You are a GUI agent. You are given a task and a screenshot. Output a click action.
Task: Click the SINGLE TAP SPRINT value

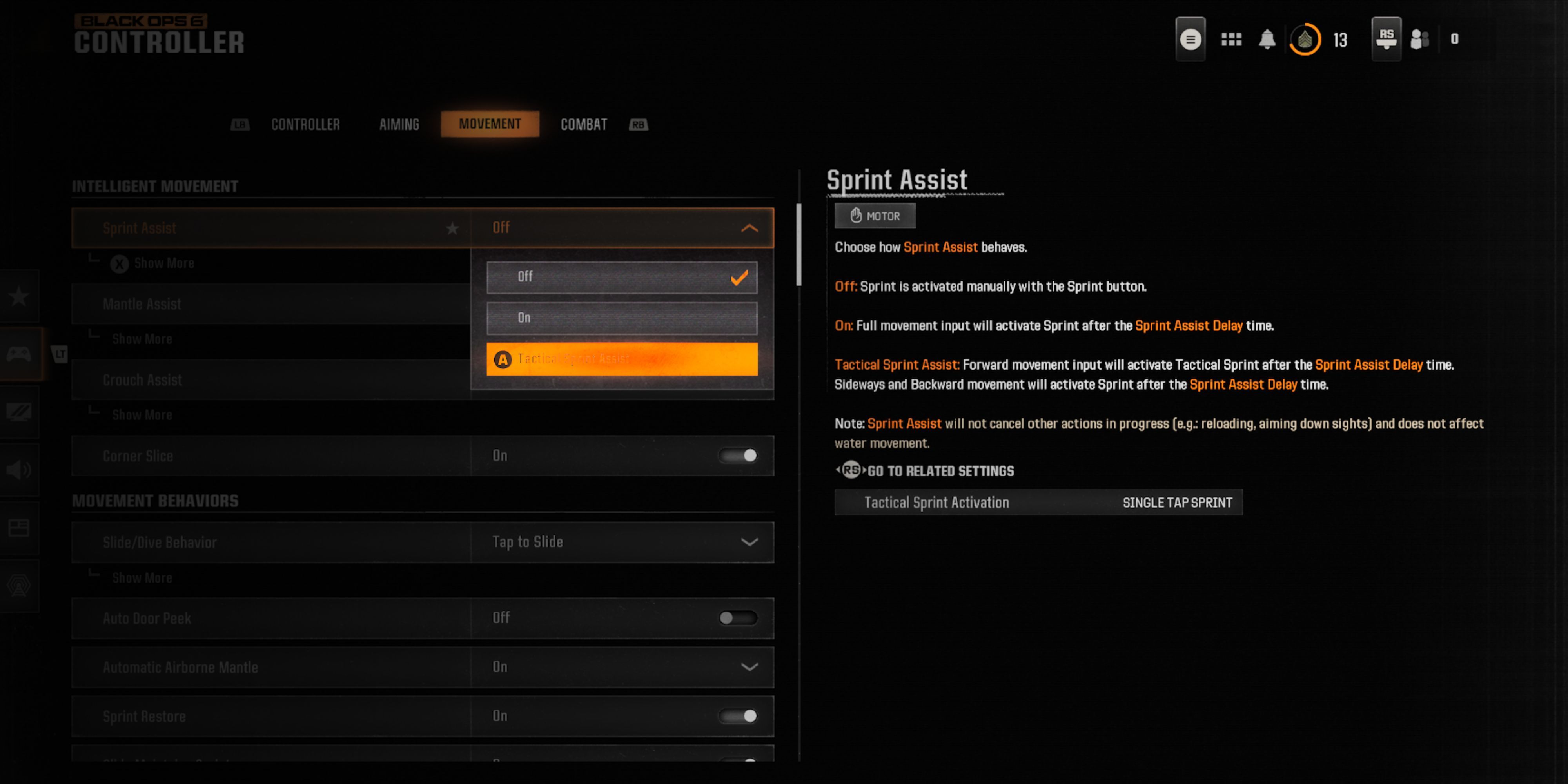[x=1177, y=503]
